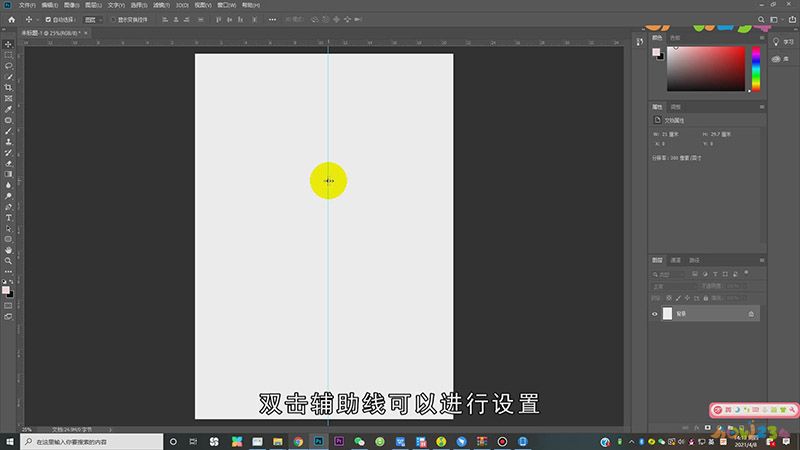Switch to the Channels tab
The width and height of the screenshot is (800, 450).
tap(676, 260)
